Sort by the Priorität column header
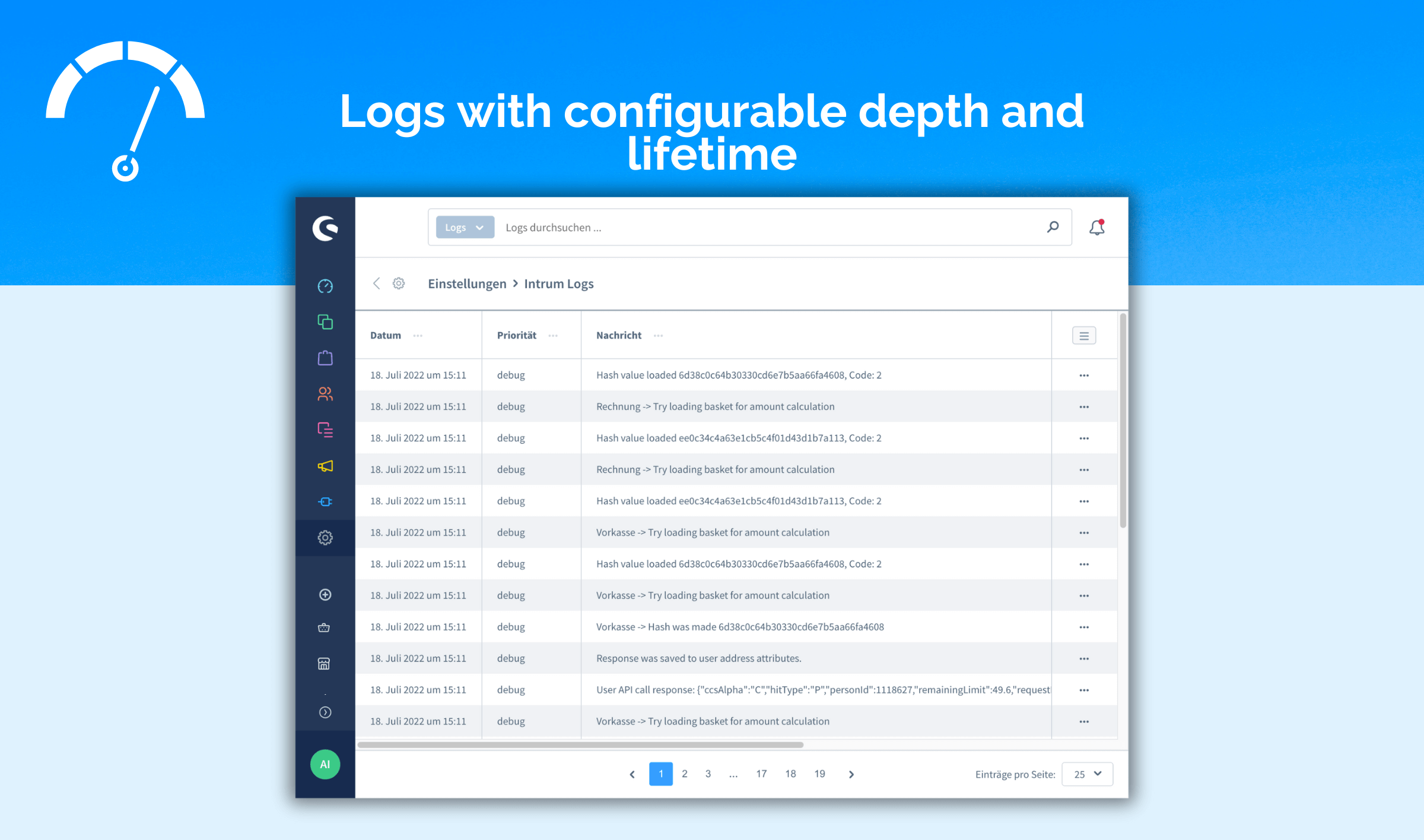 (x=517, y=335)
